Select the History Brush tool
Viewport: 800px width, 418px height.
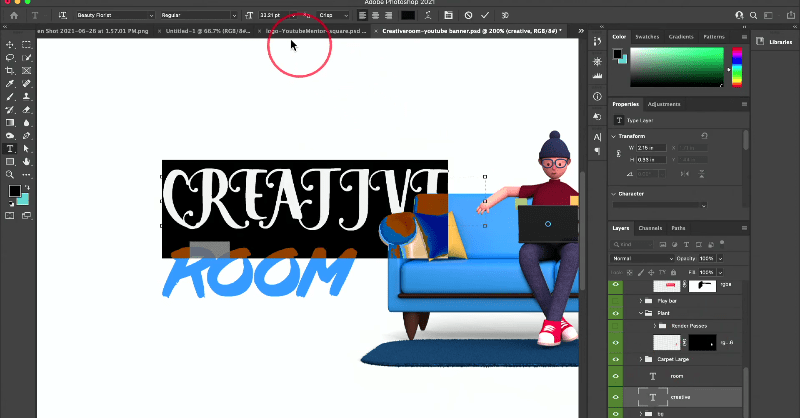coord(10,110)
